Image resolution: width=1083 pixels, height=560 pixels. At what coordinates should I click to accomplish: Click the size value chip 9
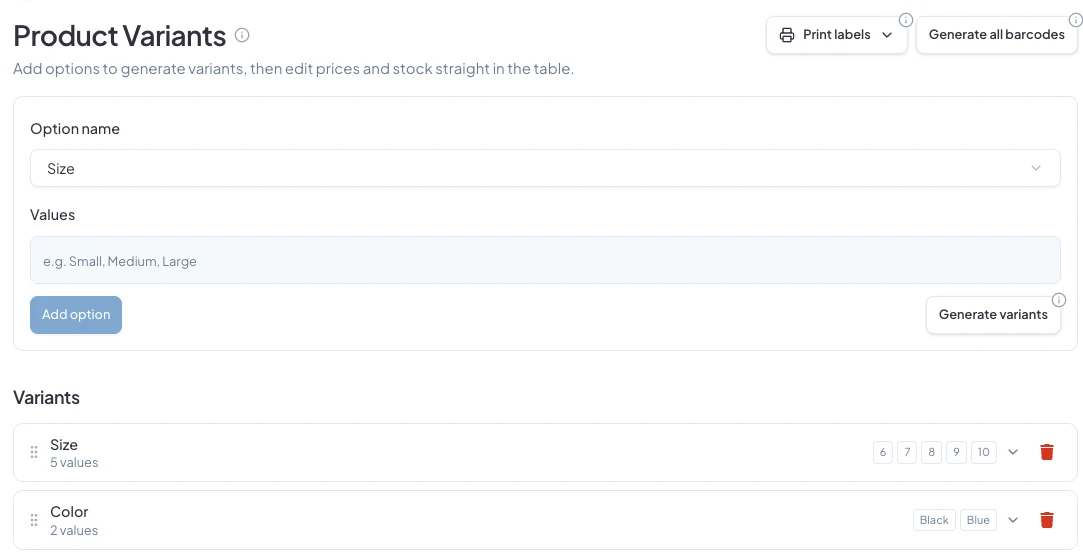956,452
